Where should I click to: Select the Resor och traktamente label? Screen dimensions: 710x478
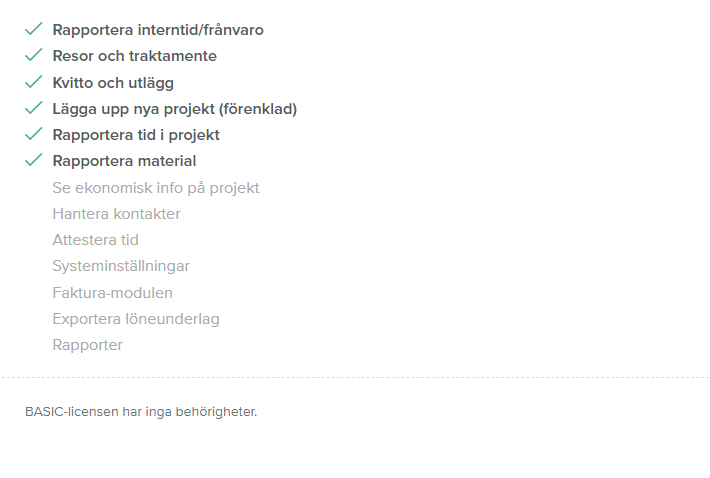tap(134, 56)
